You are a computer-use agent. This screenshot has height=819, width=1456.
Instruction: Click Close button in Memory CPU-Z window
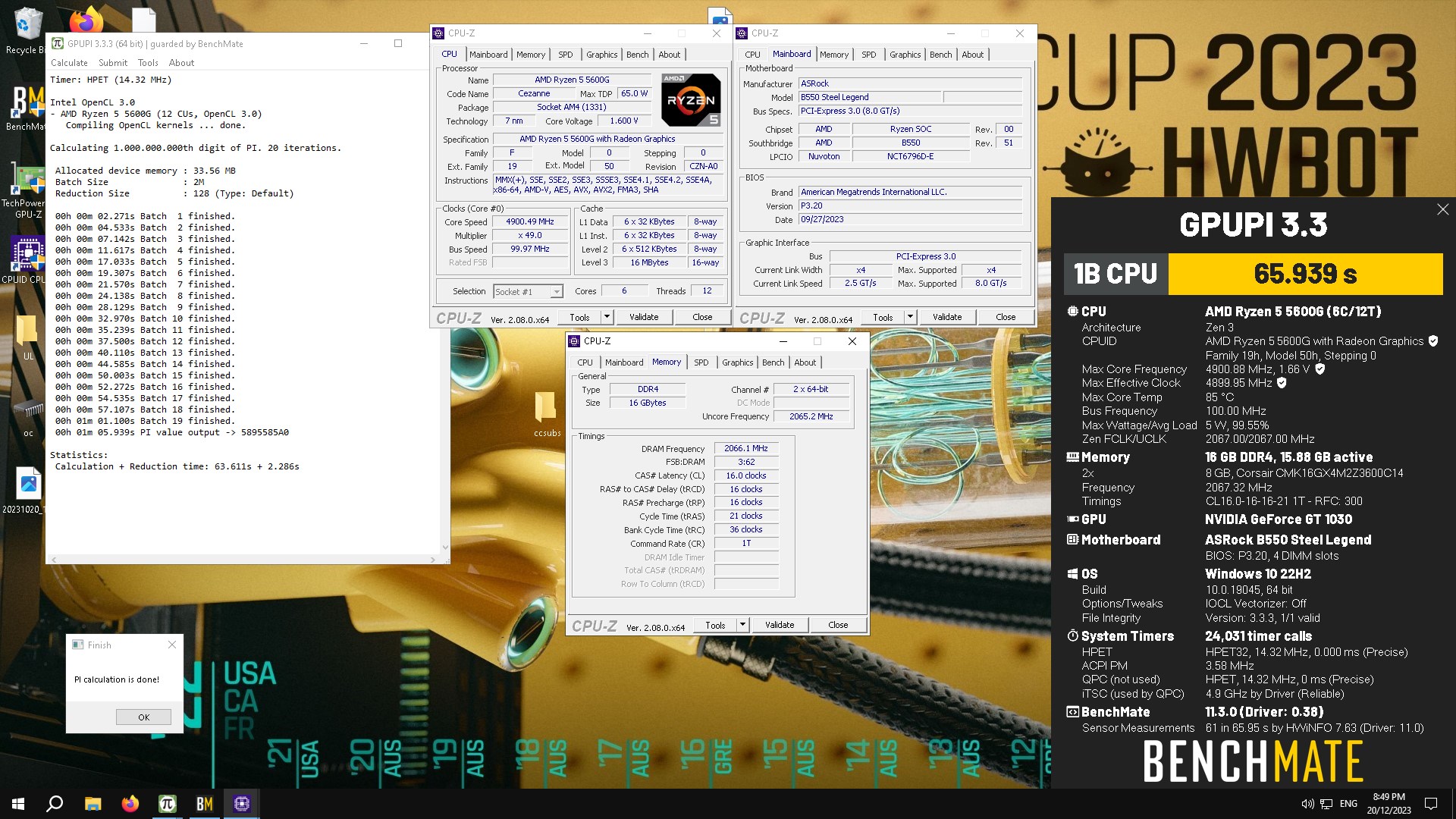click(838, 625)
